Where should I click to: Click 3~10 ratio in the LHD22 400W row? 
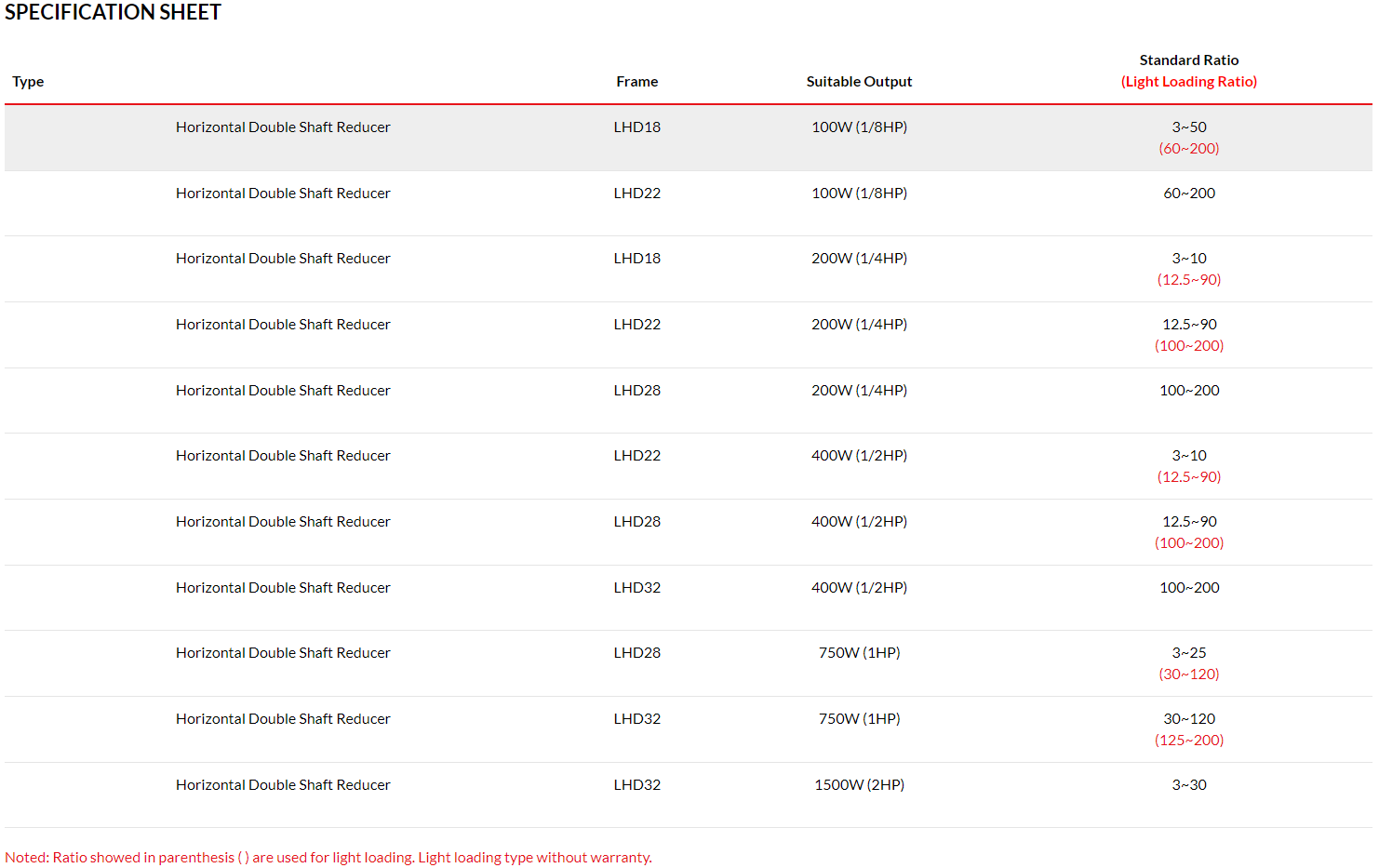point(1189,456)
